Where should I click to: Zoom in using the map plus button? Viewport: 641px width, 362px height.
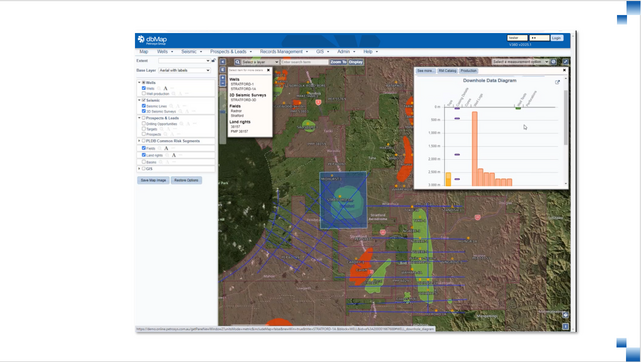point(223,78)
